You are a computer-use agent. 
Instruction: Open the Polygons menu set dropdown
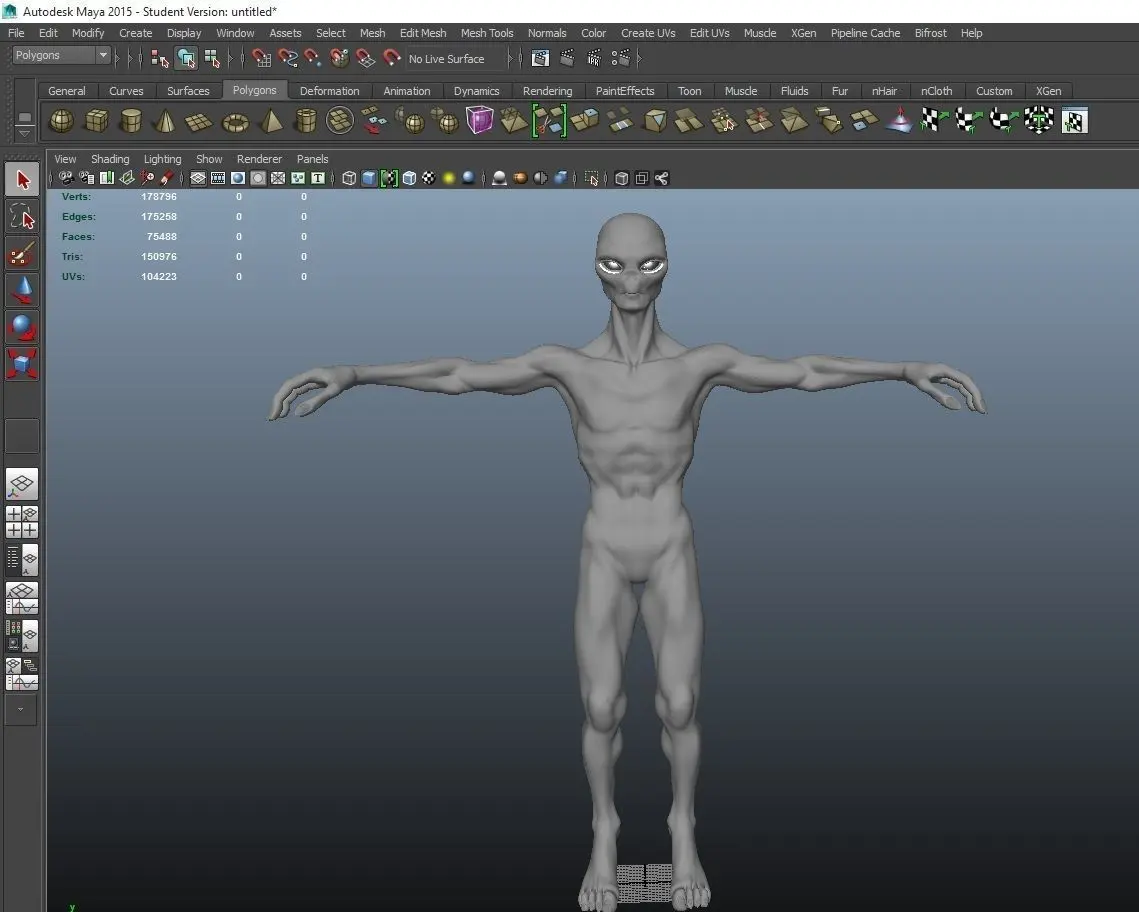click(x=61, y=55)
